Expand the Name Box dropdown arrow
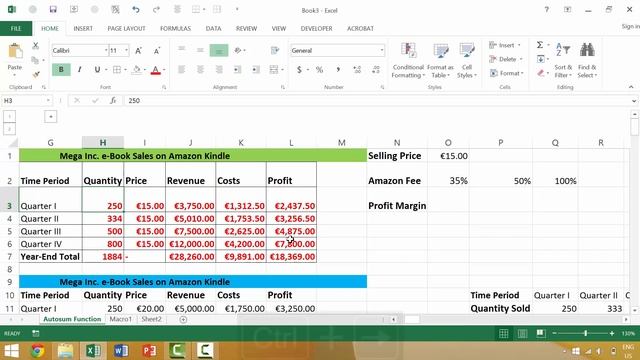The width and height of the screenshot is (640, 360). [x=48, y=100]
